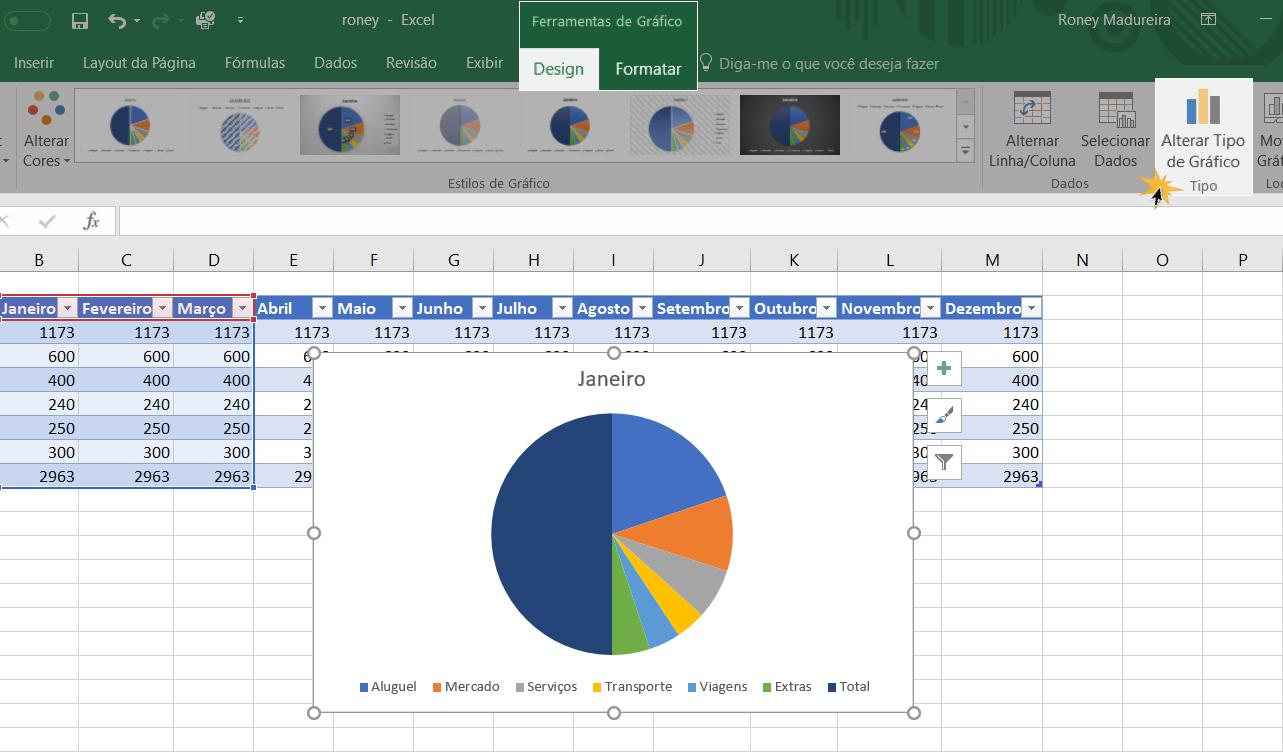Image resolution: width=1283 pixels, height=752 pixels.
Task: Click Alterar Tipo de Gráfico button
Action: 1203,131
